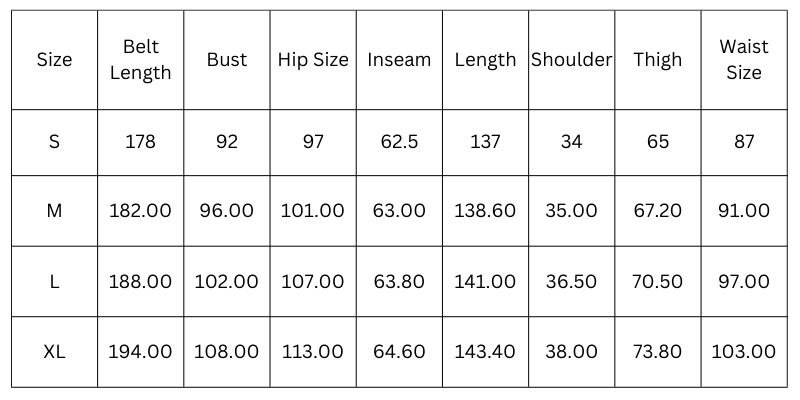Select the inseam value 62.5
The width and height of the screenshot is (800, 400).
[x=399, y=142]
